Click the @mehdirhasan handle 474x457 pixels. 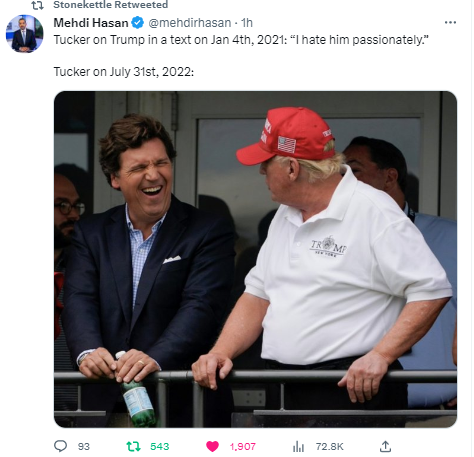coord(189,23)
